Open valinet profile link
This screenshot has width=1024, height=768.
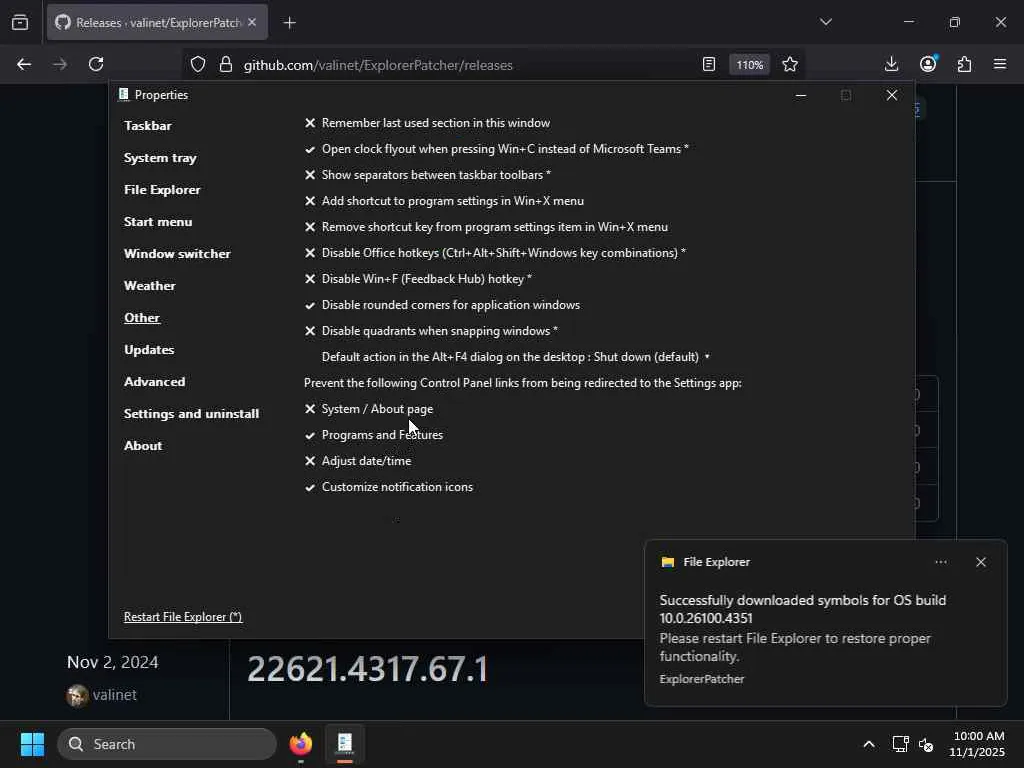click(115, 695)
